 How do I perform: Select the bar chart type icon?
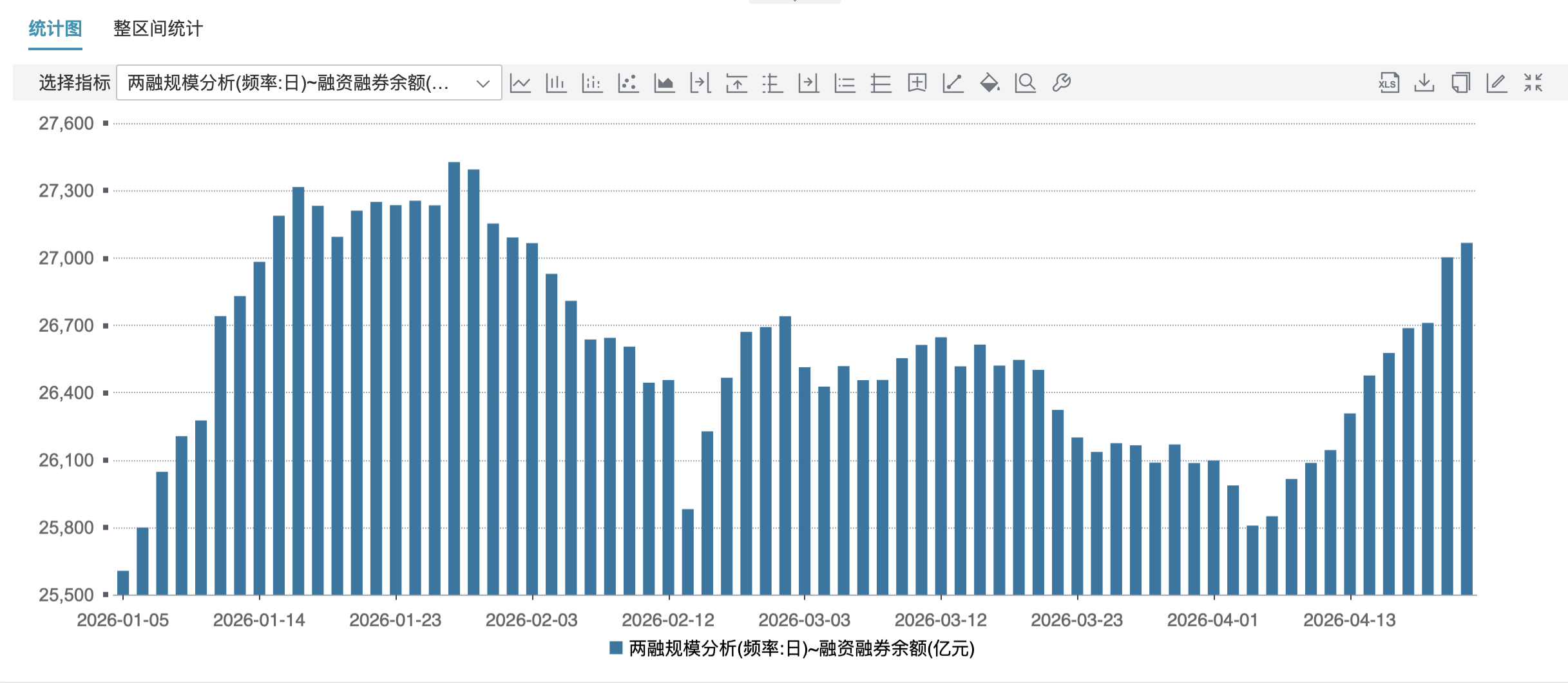tap(556, 83)
